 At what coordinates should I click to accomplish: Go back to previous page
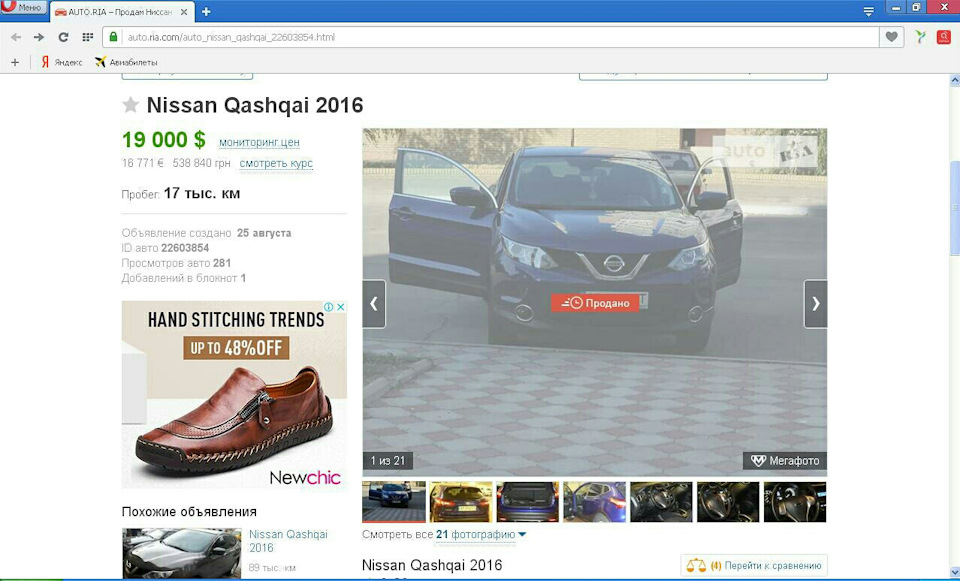(x=16, y=37)
